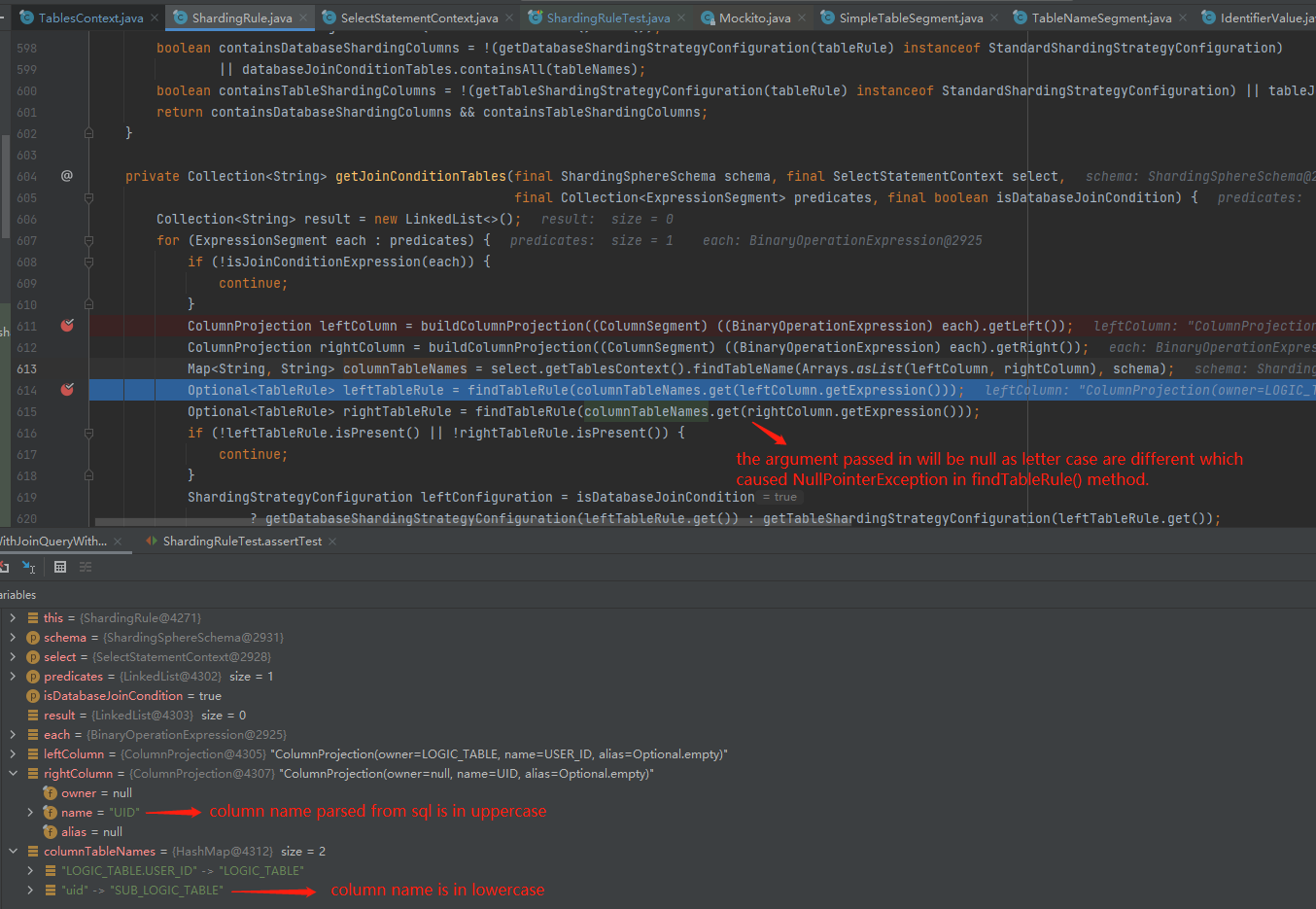Click the class icon on TablesContext.java tab

click(26, 17)
